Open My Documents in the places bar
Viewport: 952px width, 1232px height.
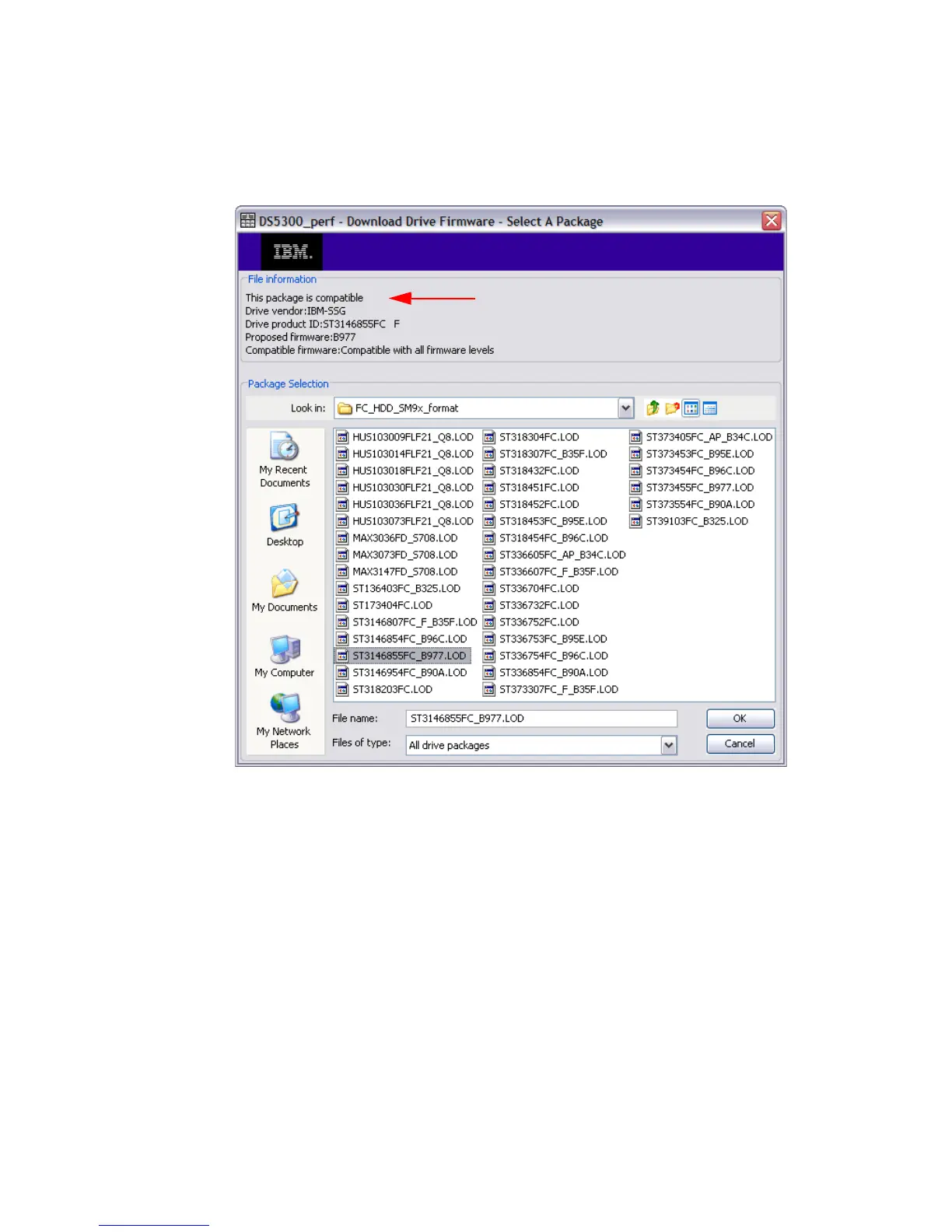(285, 591)
